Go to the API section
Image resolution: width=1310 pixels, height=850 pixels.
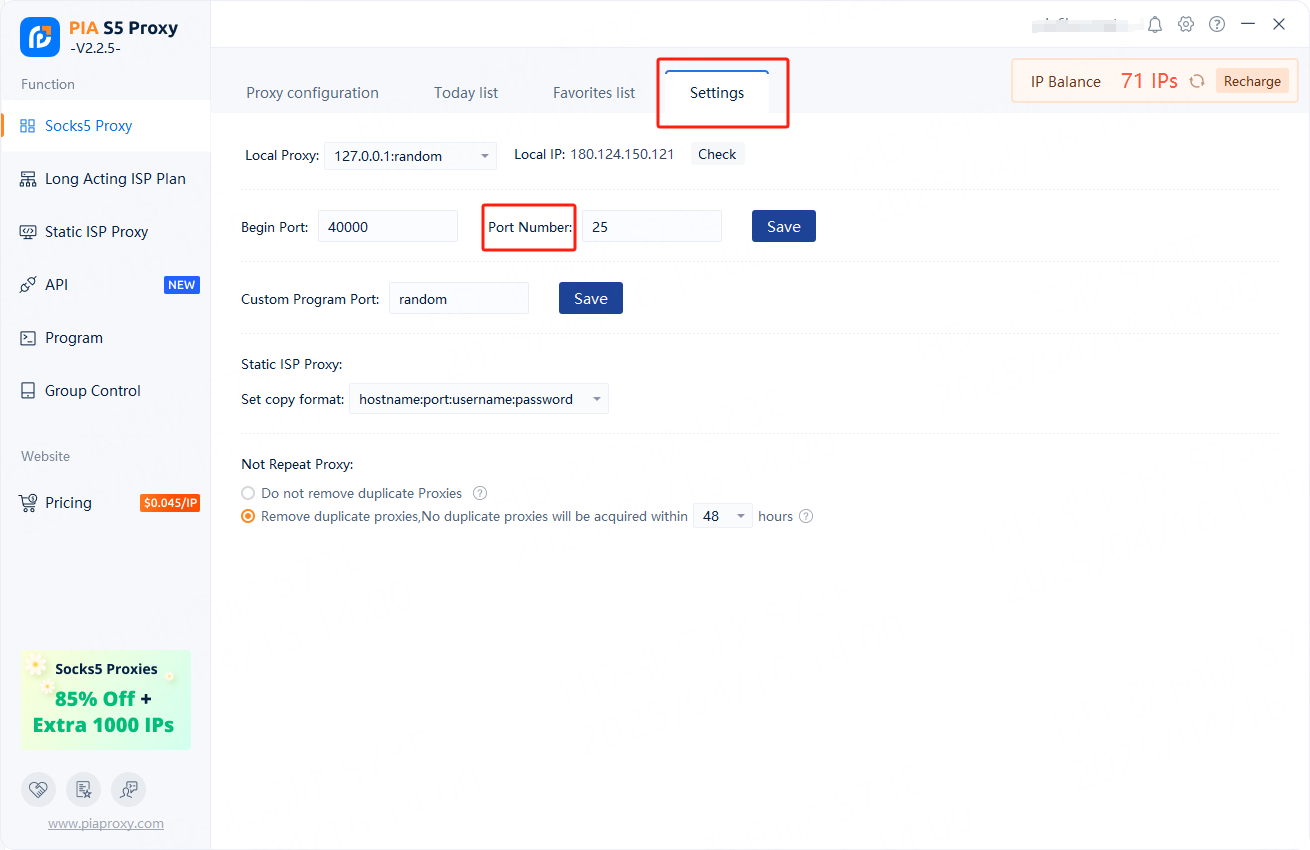coord(57,285)
